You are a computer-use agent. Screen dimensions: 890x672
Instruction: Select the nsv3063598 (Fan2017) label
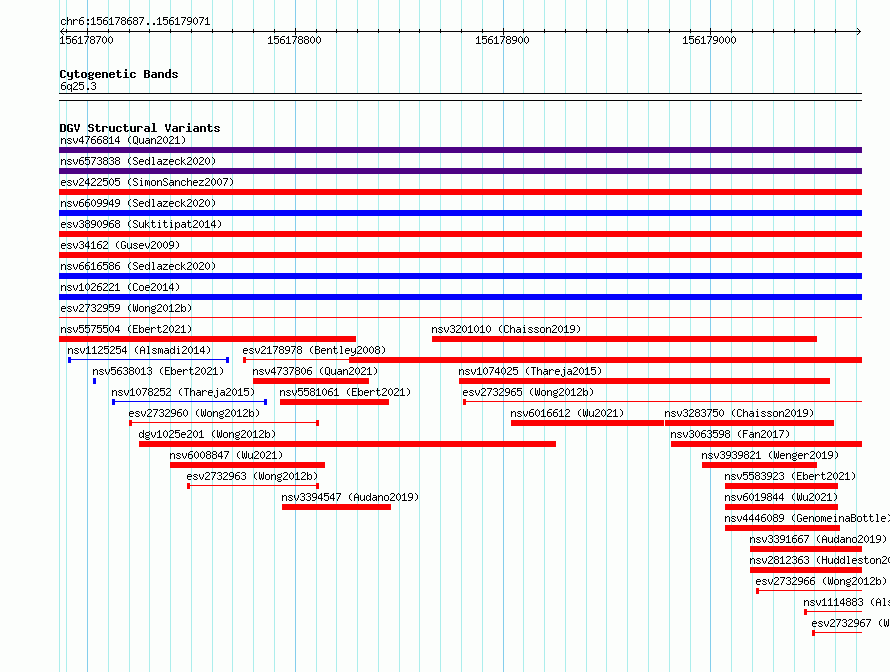tap(730, 434)
